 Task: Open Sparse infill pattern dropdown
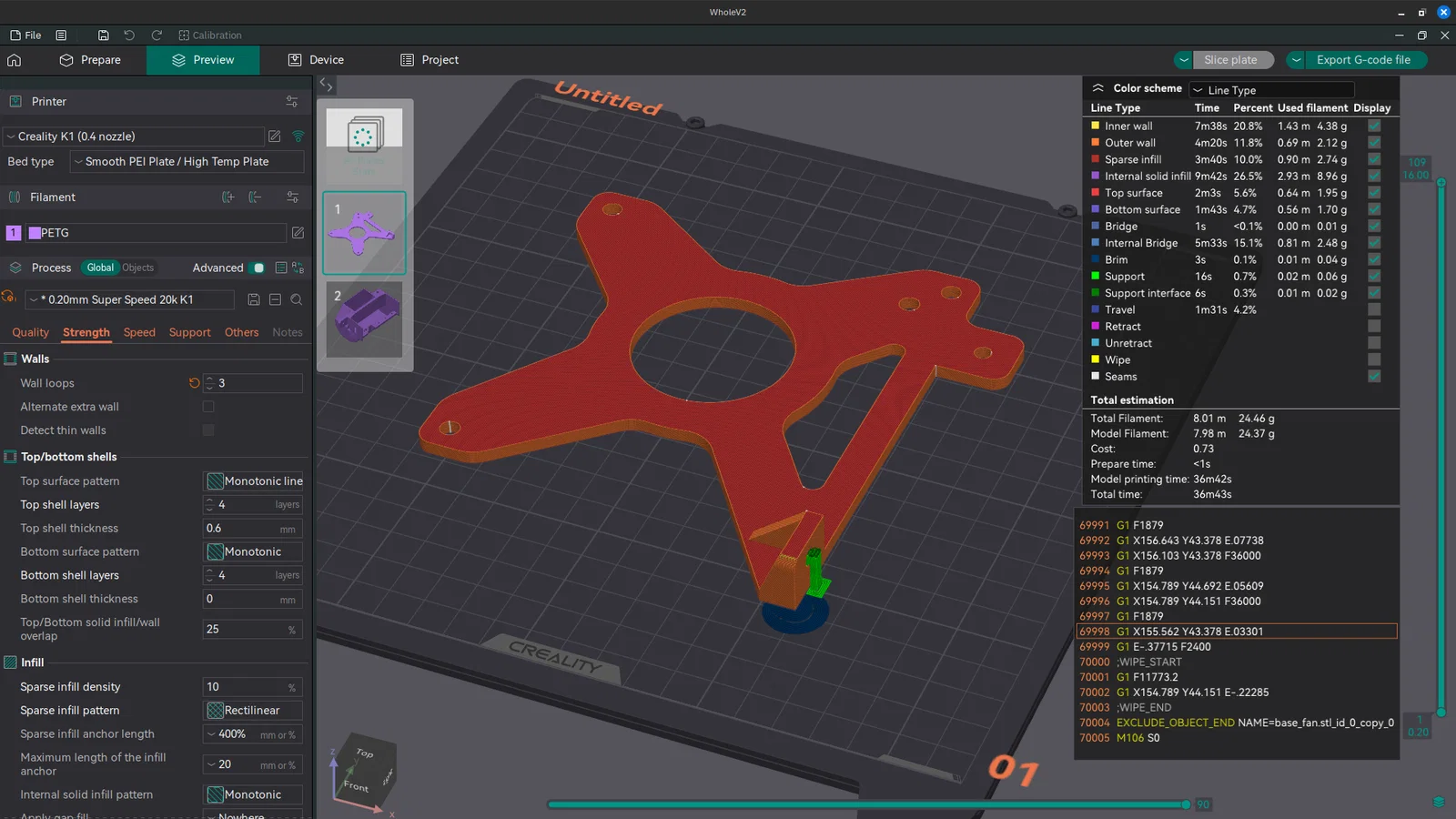253,711
